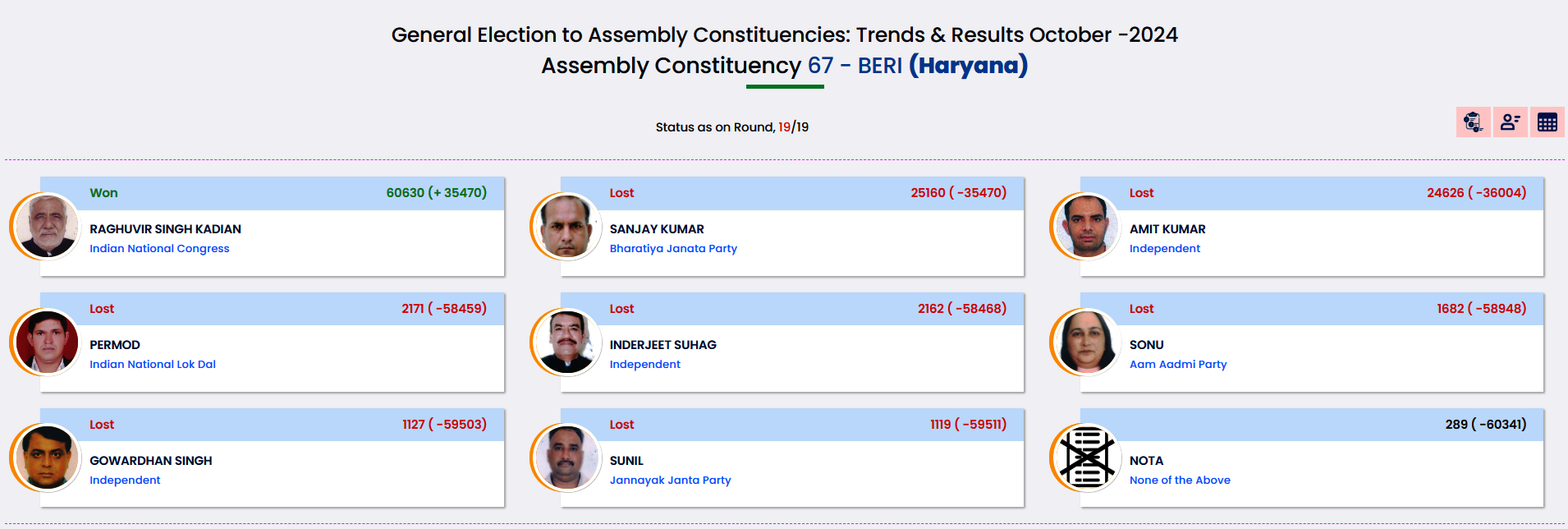The height and width of the screenshot is (529, 1568).
Task: Select Amit Kumar's portrait photo
Action: pos(1086,226)
